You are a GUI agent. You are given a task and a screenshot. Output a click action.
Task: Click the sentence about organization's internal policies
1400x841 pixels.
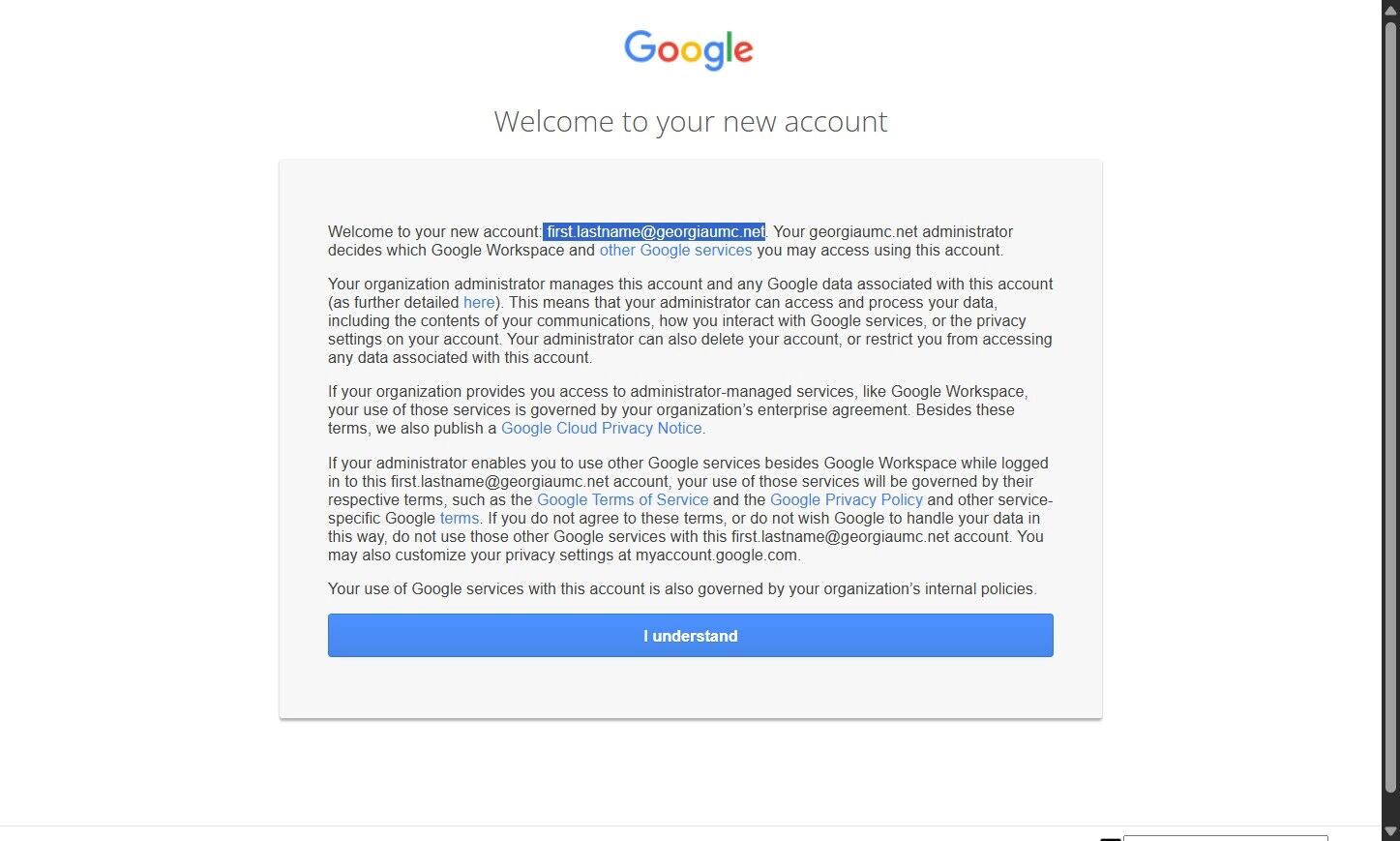click(681, 589)
